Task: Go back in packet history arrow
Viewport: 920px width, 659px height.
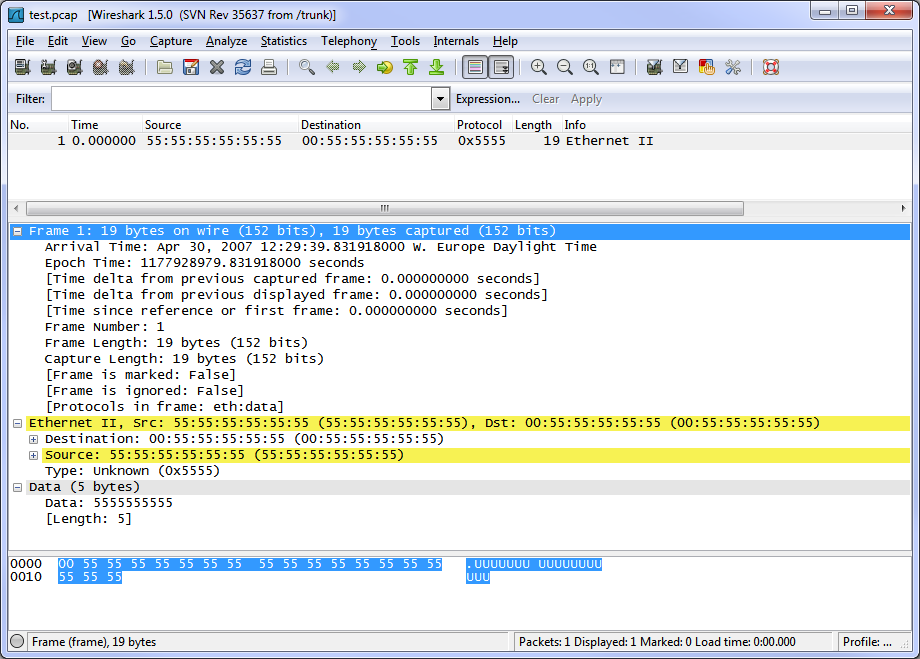Action: [333, 67]
